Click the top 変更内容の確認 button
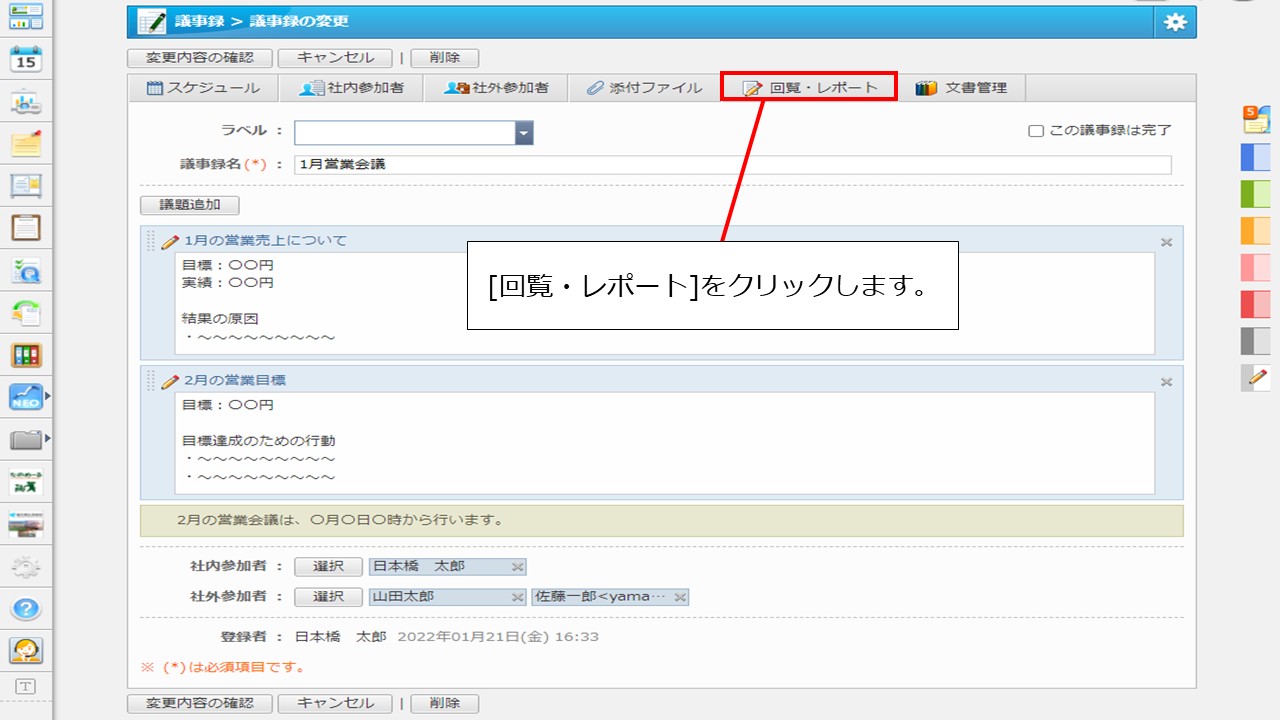 200,58
